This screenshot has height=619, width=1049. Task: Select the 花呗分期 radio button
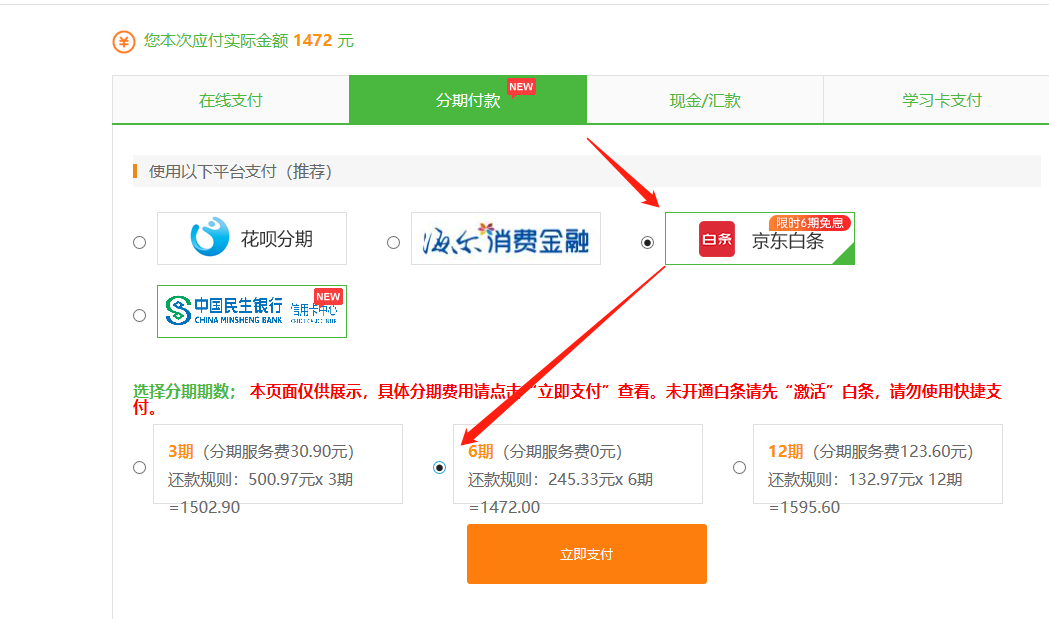[139, 242]
